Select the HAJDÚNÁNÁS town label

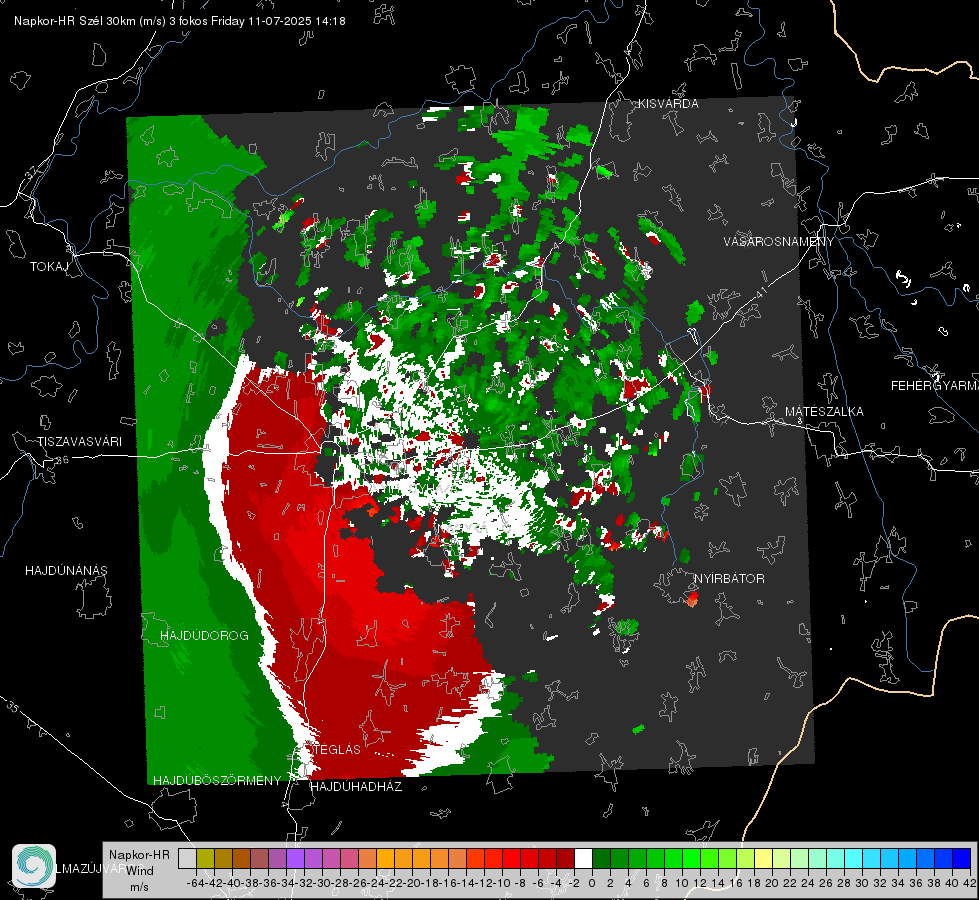click(x=66, y=570)
